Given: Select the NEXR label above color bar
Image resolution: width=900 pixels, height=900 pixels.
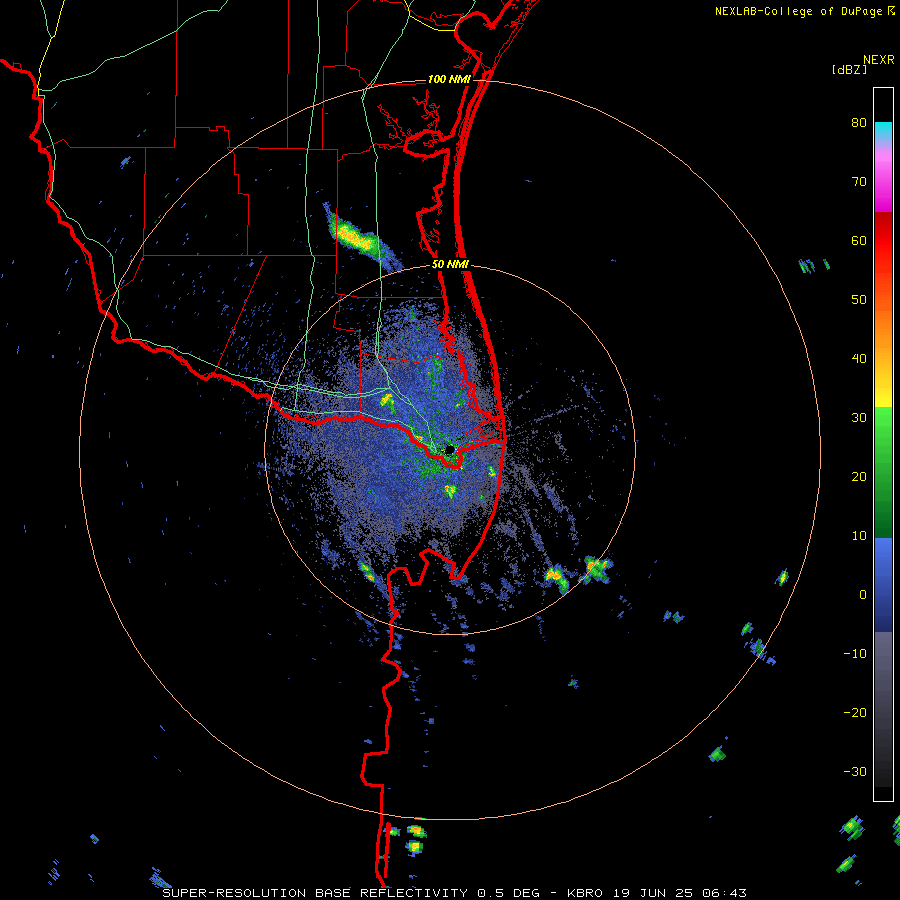Looking at the screenshot, I should (879, 60).
